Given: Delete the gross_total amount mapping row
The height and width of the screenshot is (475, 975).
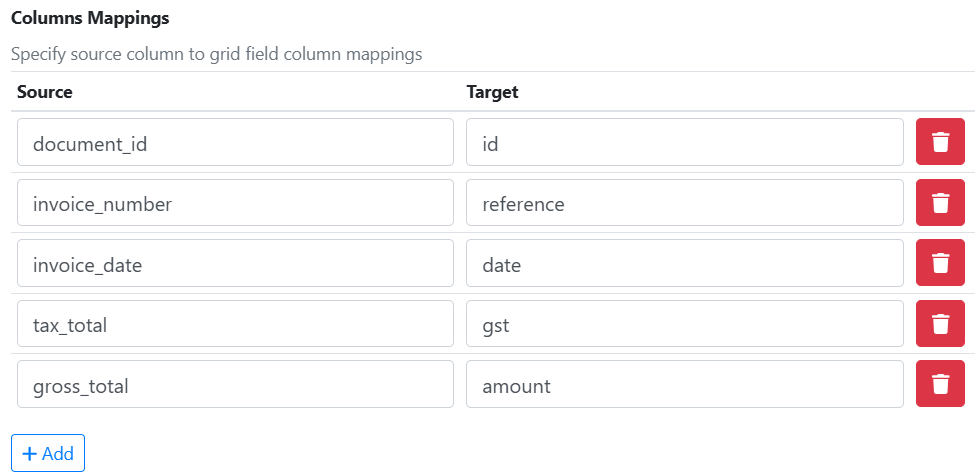Looking at the screenshot, I should click(940, 384).
